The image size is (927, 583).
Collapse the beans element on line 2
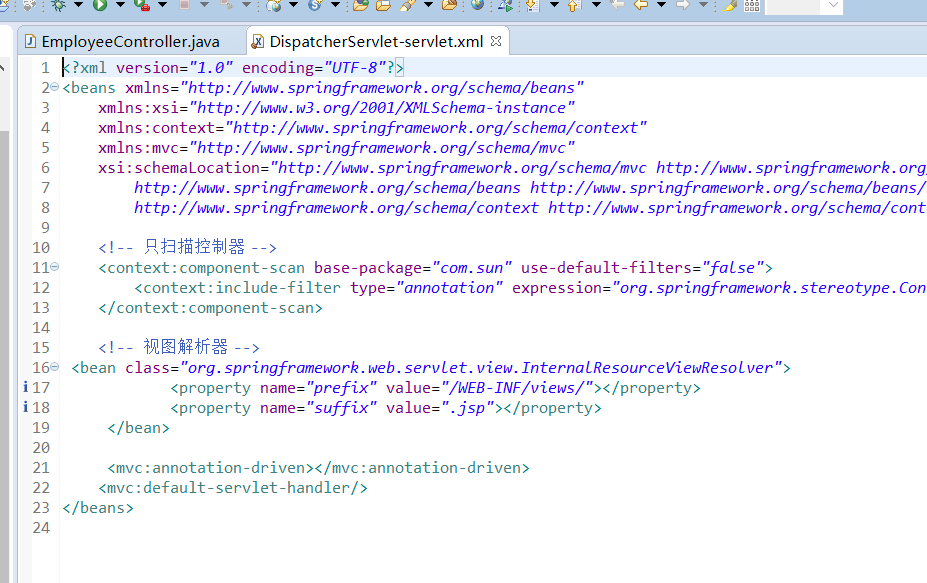(54, 87)
